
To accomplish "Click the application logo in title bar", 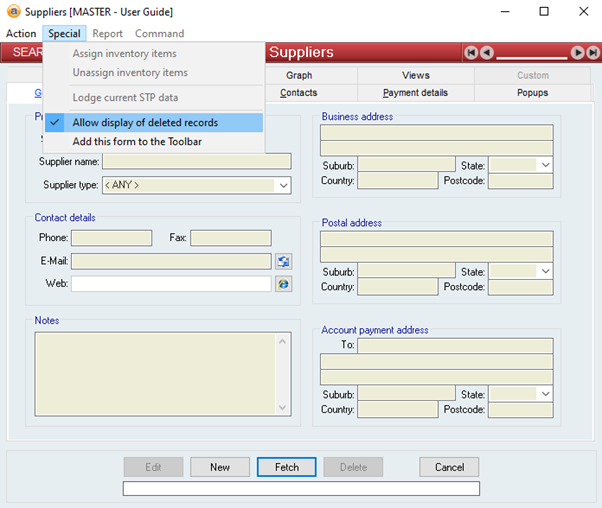I will pyautogui.click(x=13, y=12).
